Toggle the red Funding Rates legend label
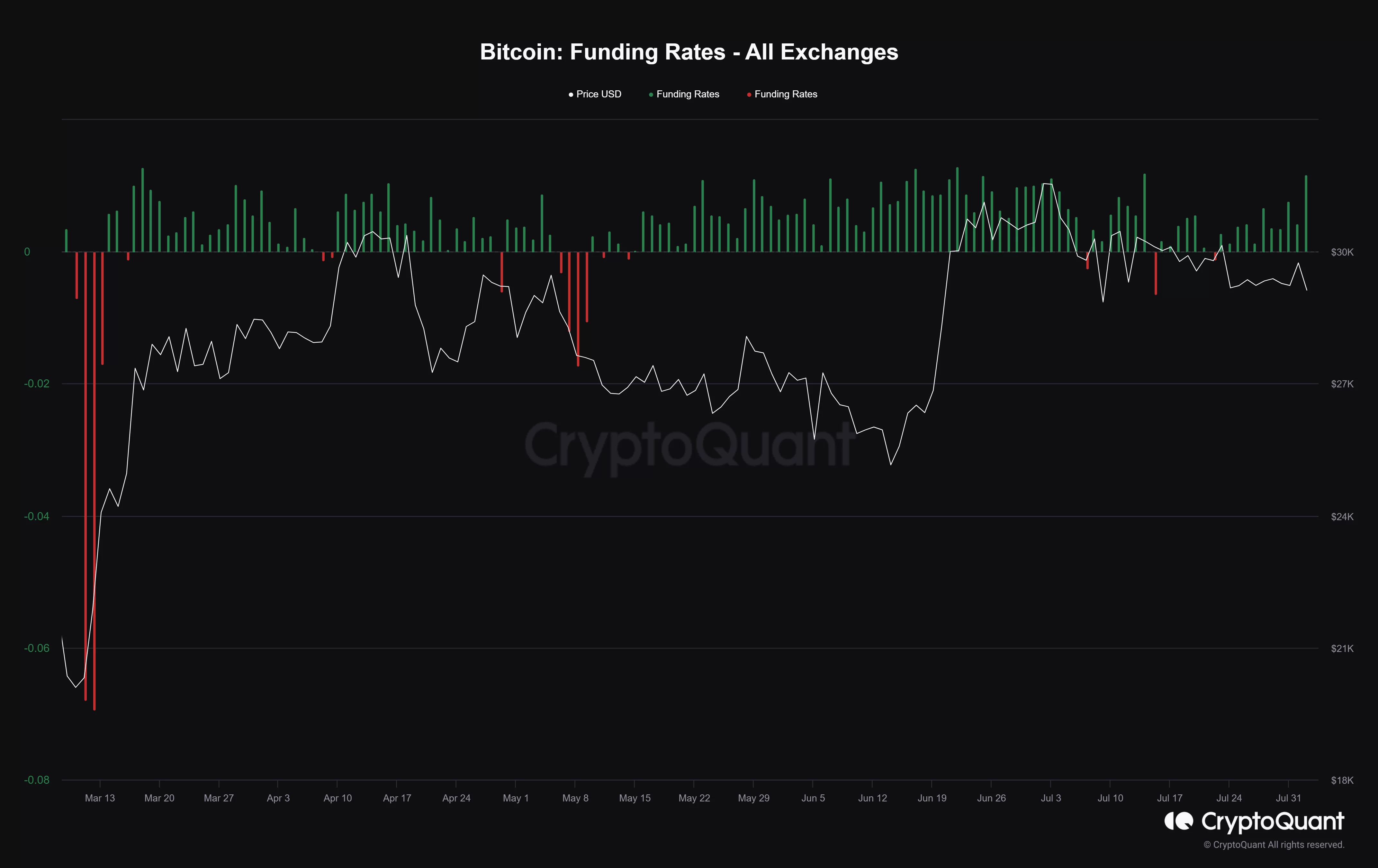The width and height of the screenshot is (1378, 868). 786,95
